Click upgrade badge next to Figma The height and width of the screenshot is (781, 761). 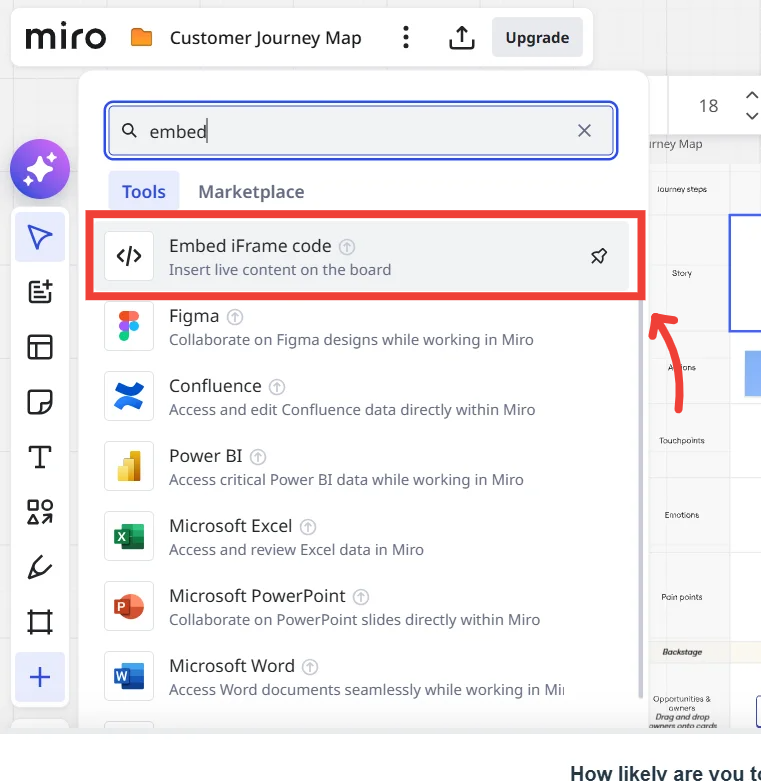(x=235, y=317)
